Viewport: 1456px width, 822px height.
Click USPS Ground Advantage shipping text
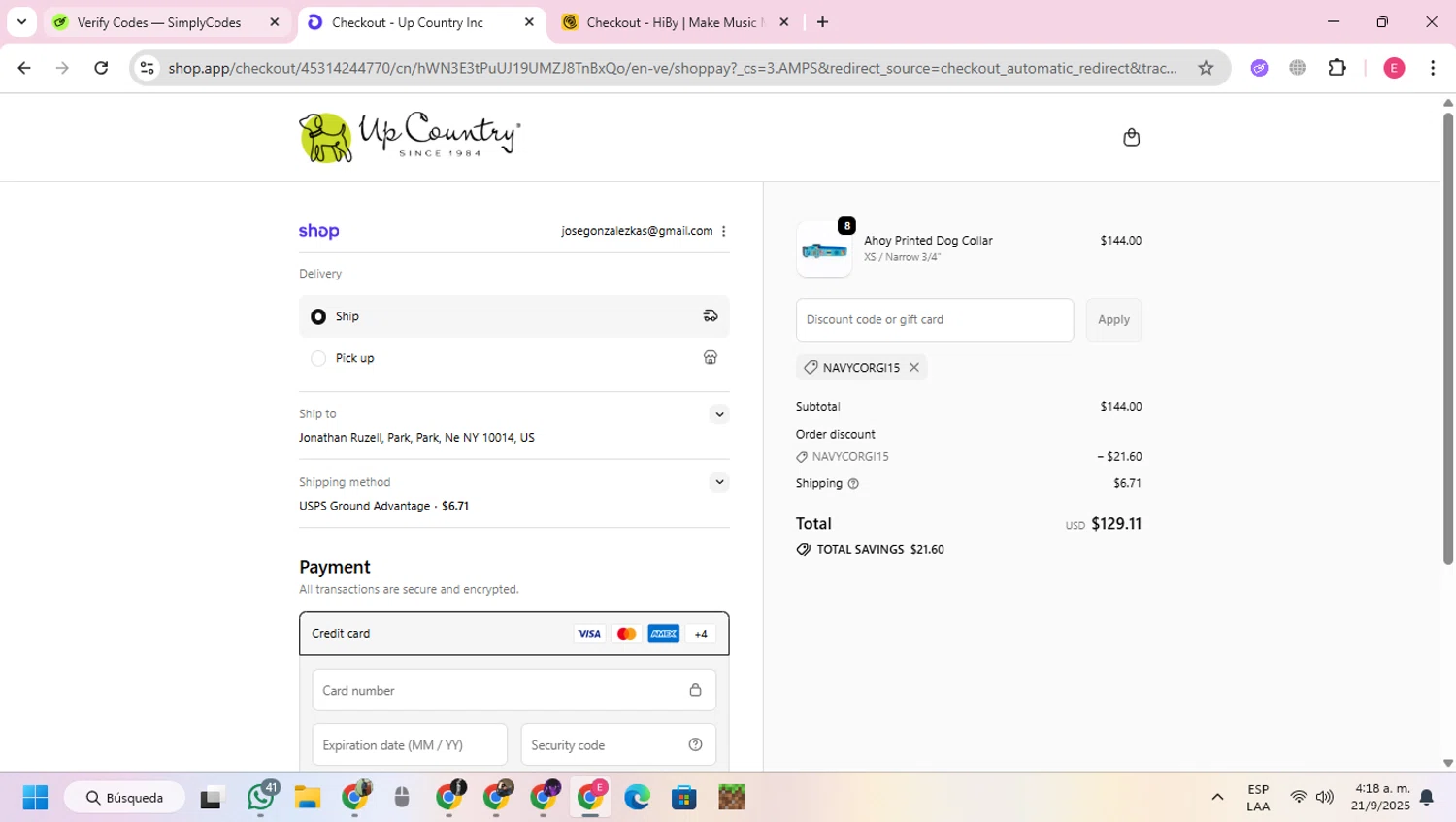(364, 506)
